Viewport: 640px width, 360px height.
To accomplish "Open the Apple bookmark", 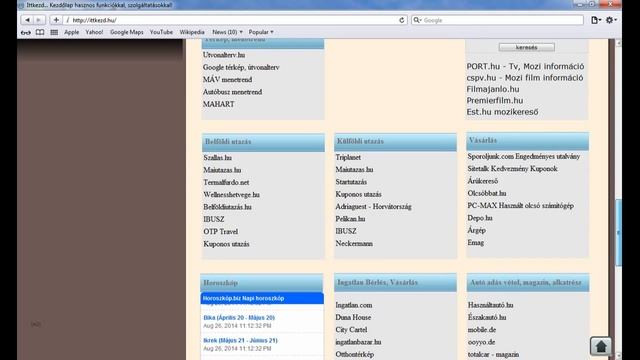I will [71, 32].
